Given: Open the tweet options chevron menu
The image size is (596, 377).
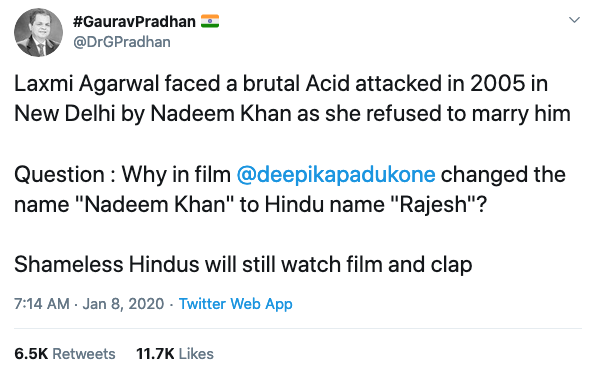Looking at the screenshot, I should (x=574, y=19).
